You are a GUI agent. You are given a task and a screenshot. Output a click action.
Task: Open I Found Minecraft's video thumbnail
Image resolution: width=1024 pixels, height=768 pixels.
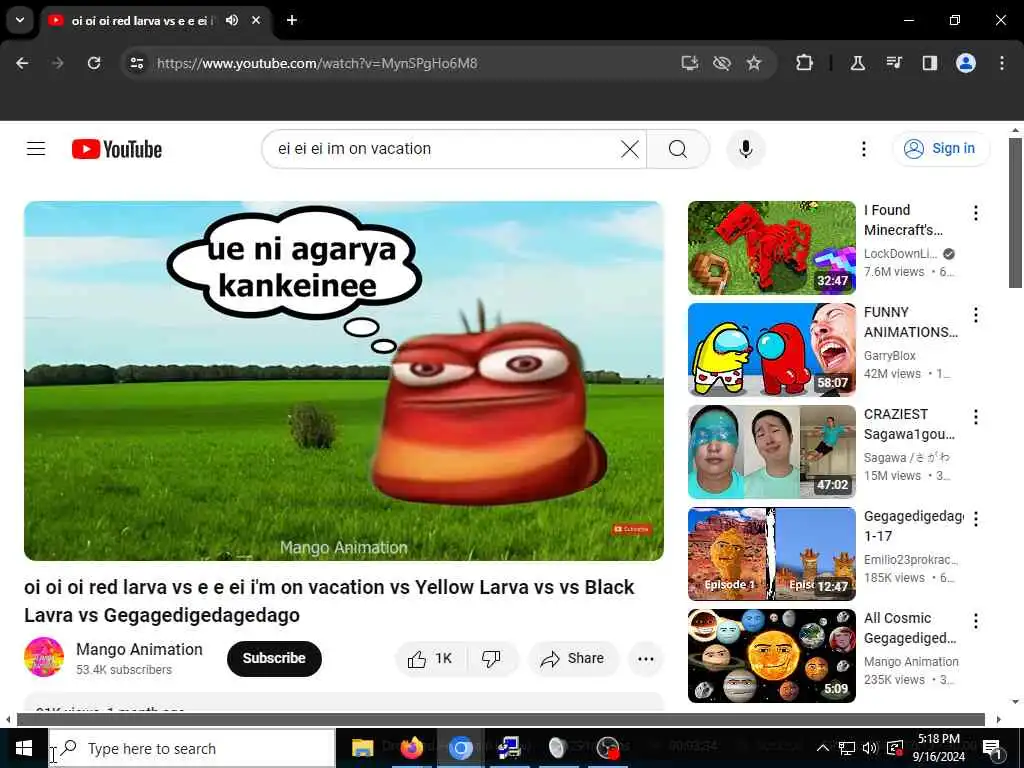tap(771, 248)
